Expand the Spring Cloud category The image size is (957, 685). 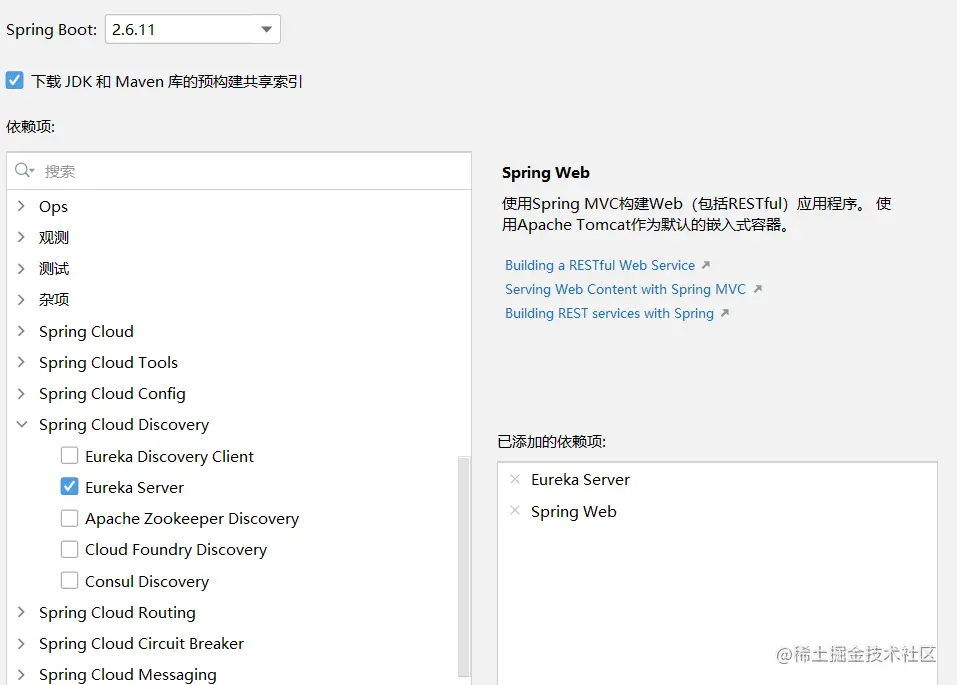pyautogui.click(x=21, y=331)
